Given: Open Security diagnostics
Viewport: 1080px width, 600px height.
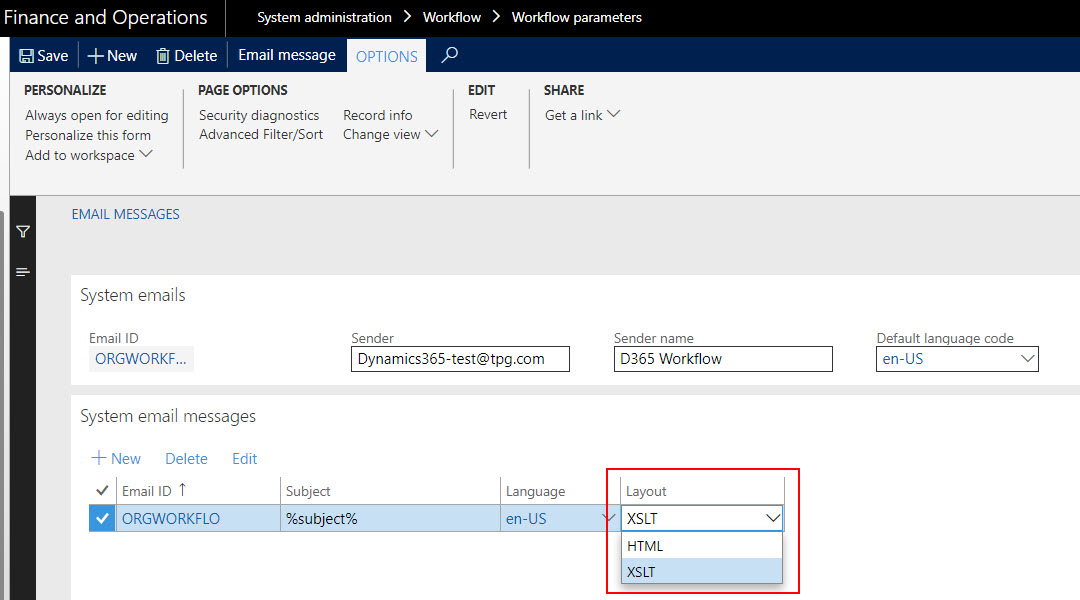Looking at the screenshot, I should point(259,114).
